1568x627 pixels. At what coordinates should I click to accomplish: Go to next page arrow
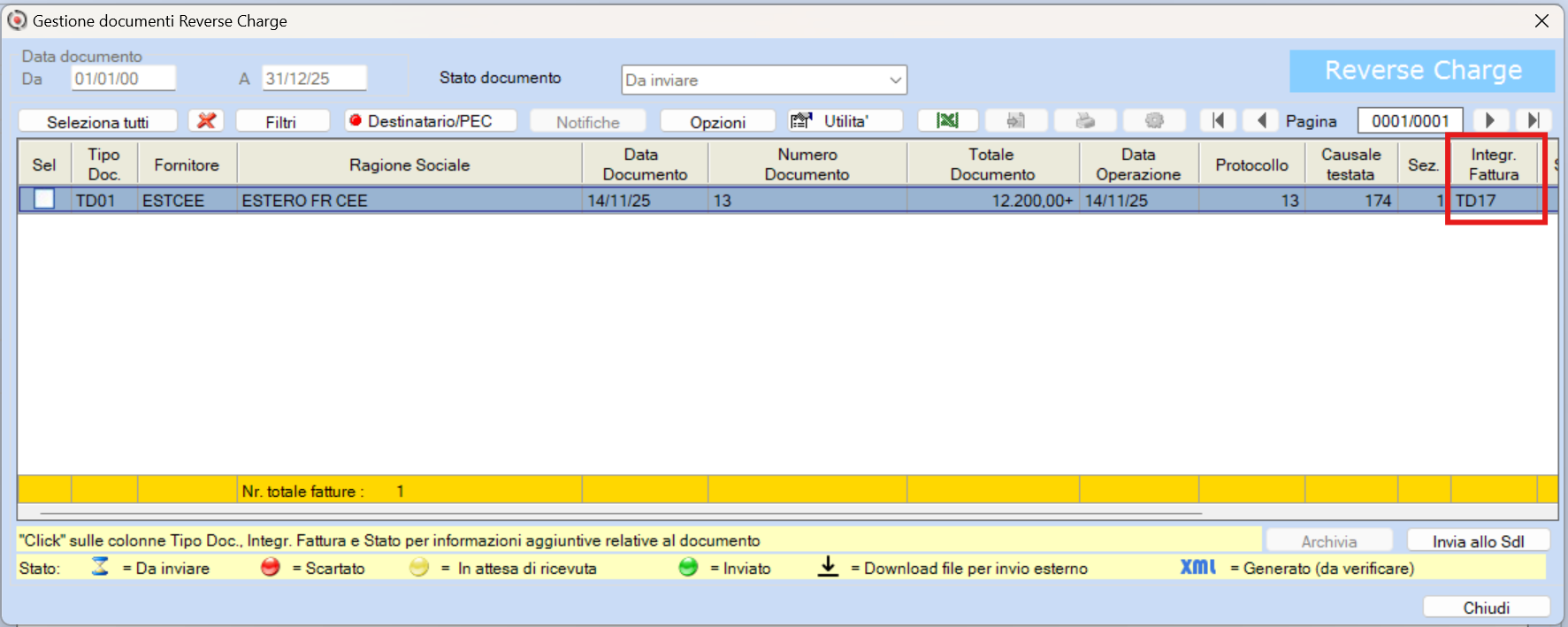1490,121
